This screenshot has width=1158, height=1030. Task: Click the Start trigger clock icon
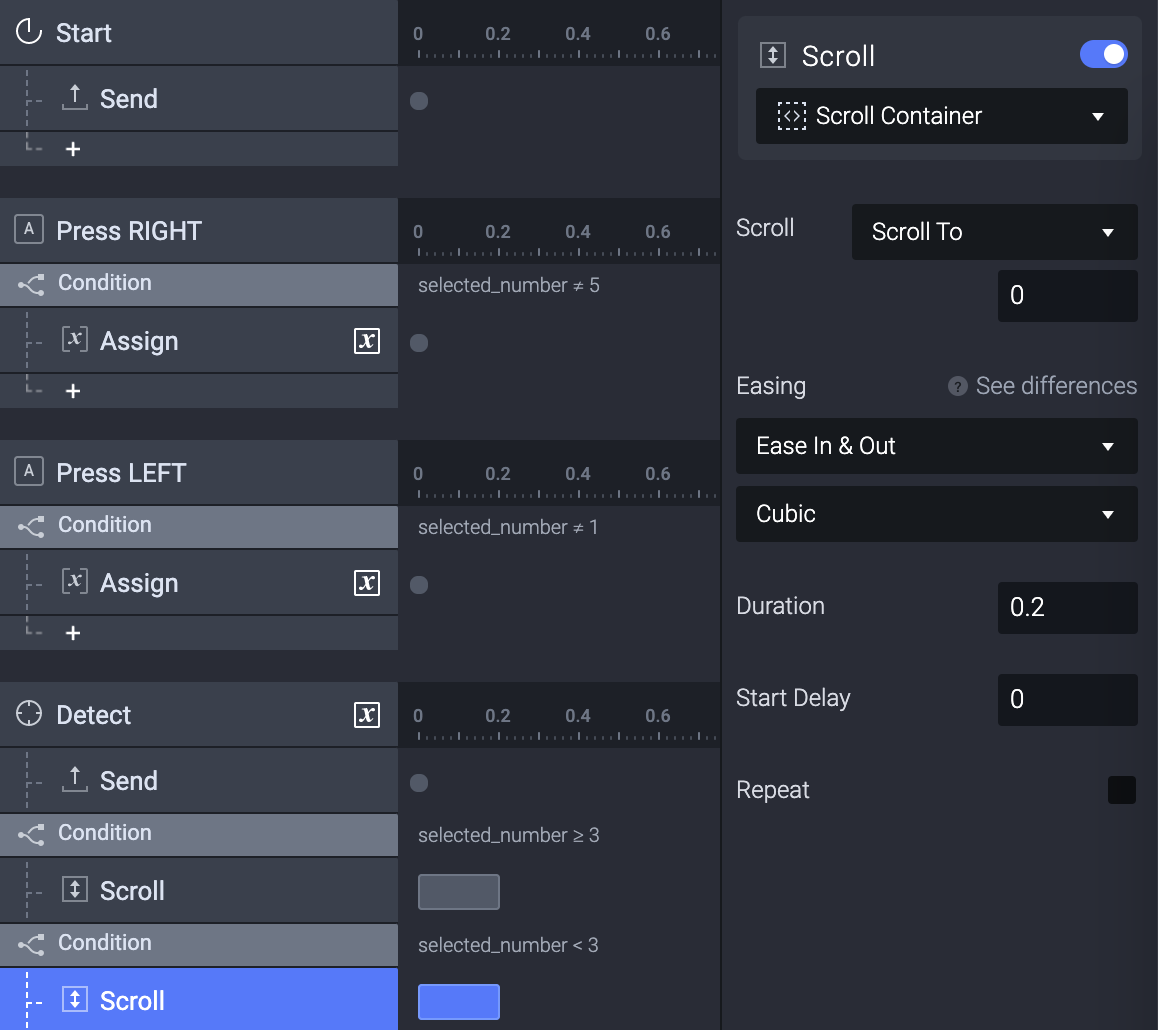point(29,32)
